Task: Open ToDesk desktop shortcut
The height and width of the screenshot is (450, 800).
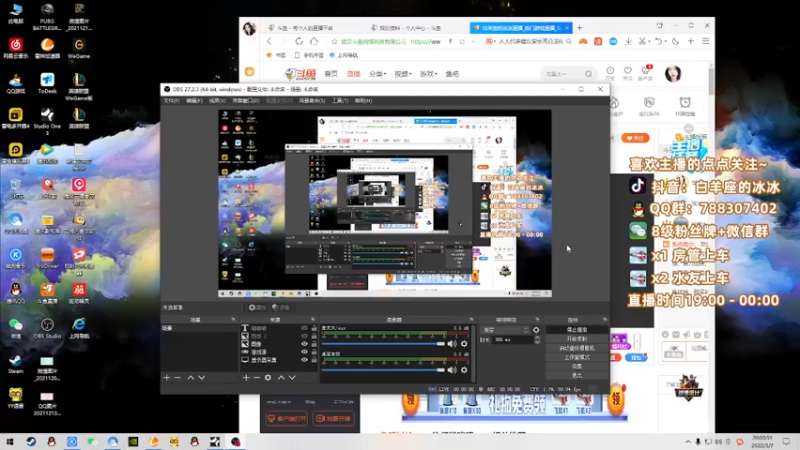Action: 47,84
